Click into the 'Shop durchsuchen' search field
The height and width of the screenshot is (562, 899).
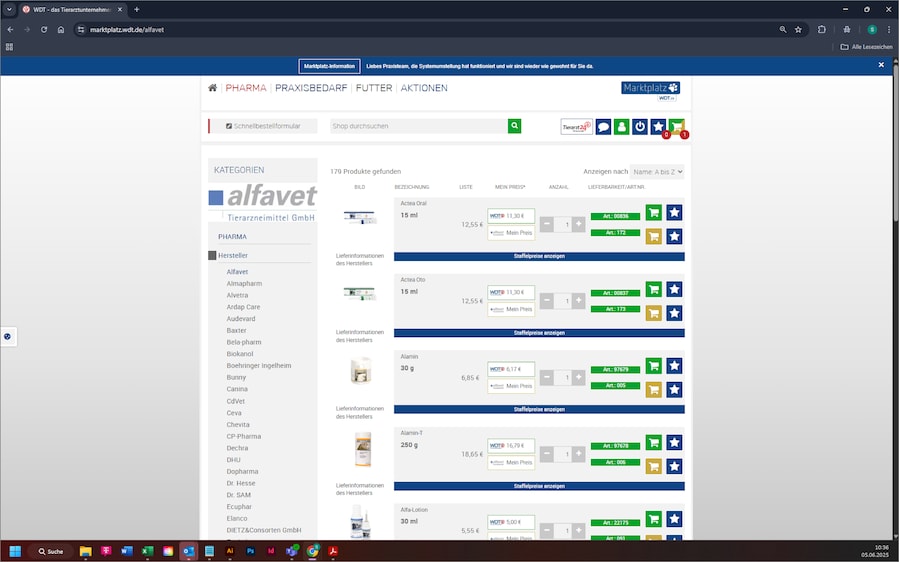coord(419,126)
